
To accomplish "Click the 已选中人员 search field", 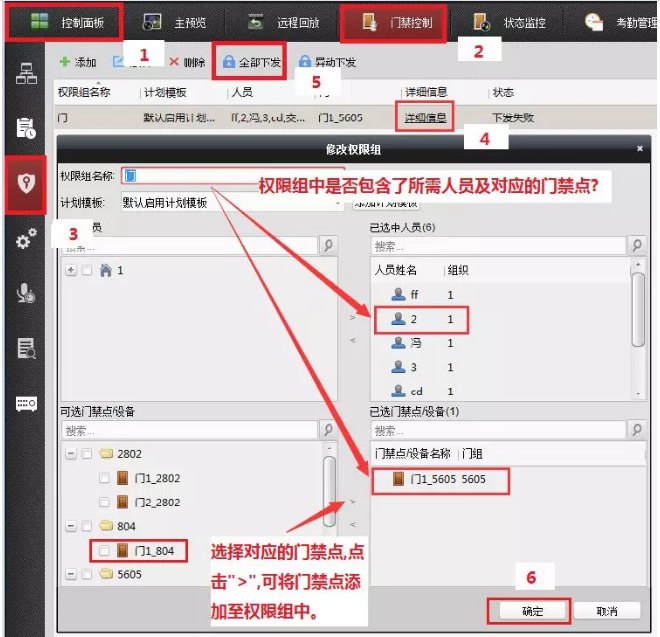I will [498, 246].
